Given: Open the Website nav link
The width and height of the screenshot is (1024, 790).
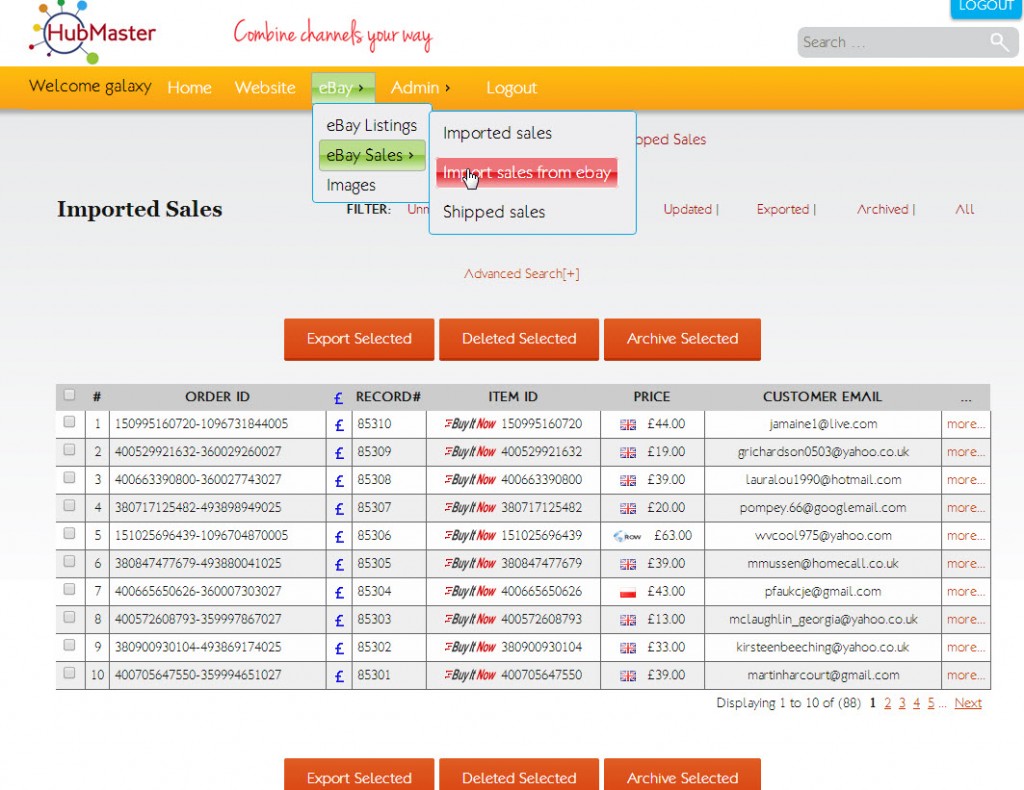Looking at the screenshot, I should (x=265, y=87).
